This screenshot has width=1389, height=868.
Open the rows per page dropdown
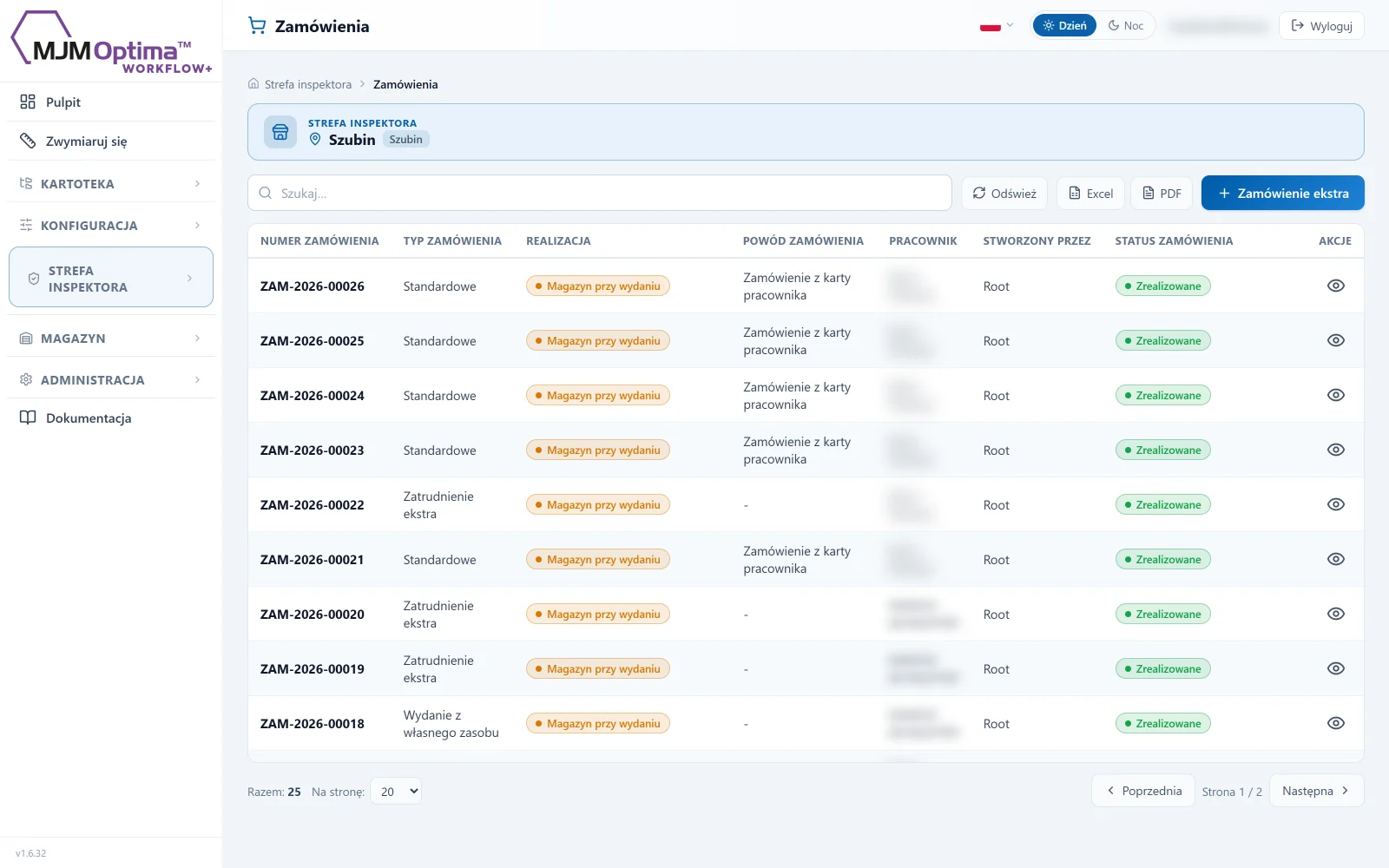tap(396, 791)
